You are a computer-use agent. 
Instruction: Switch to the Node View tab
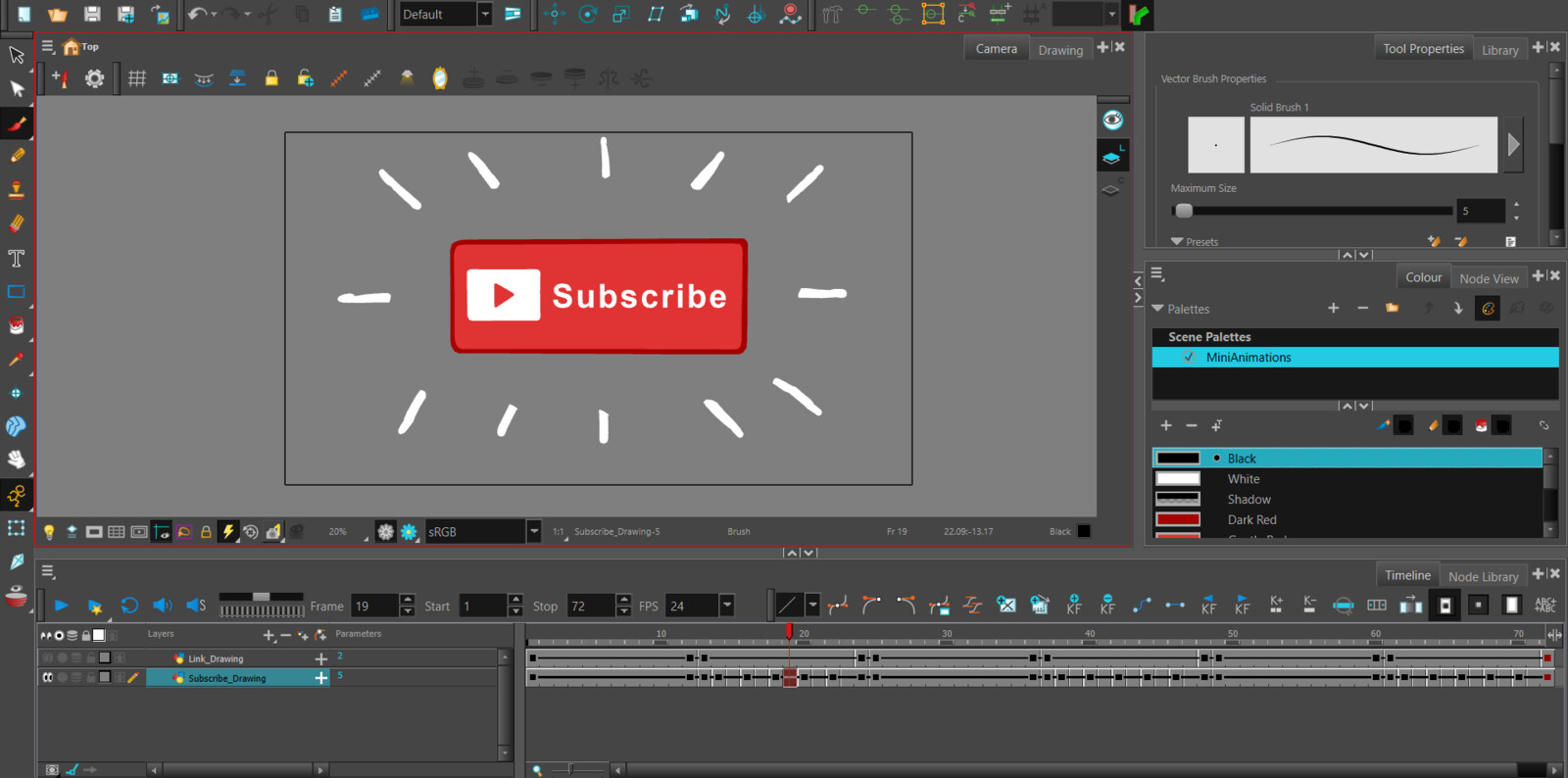click(x=1489, y=278)
